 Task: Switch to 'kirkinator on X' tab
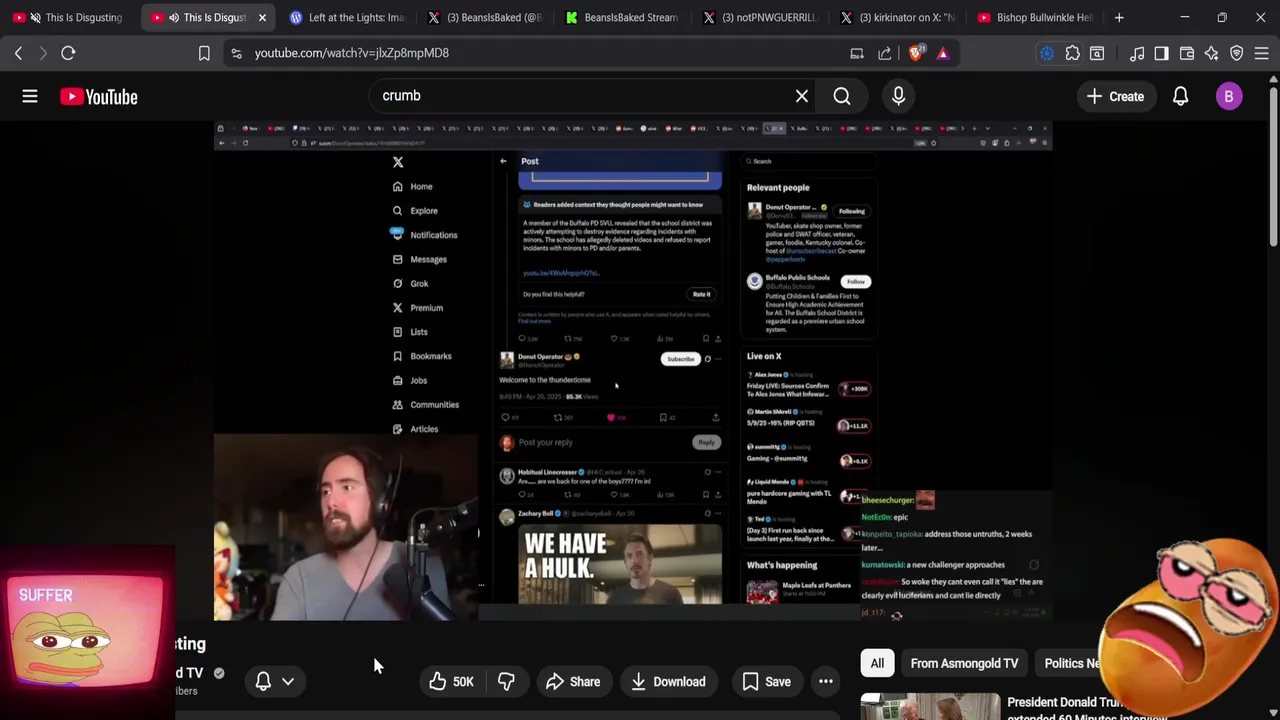pyautogui.click(x=898, y=17)
